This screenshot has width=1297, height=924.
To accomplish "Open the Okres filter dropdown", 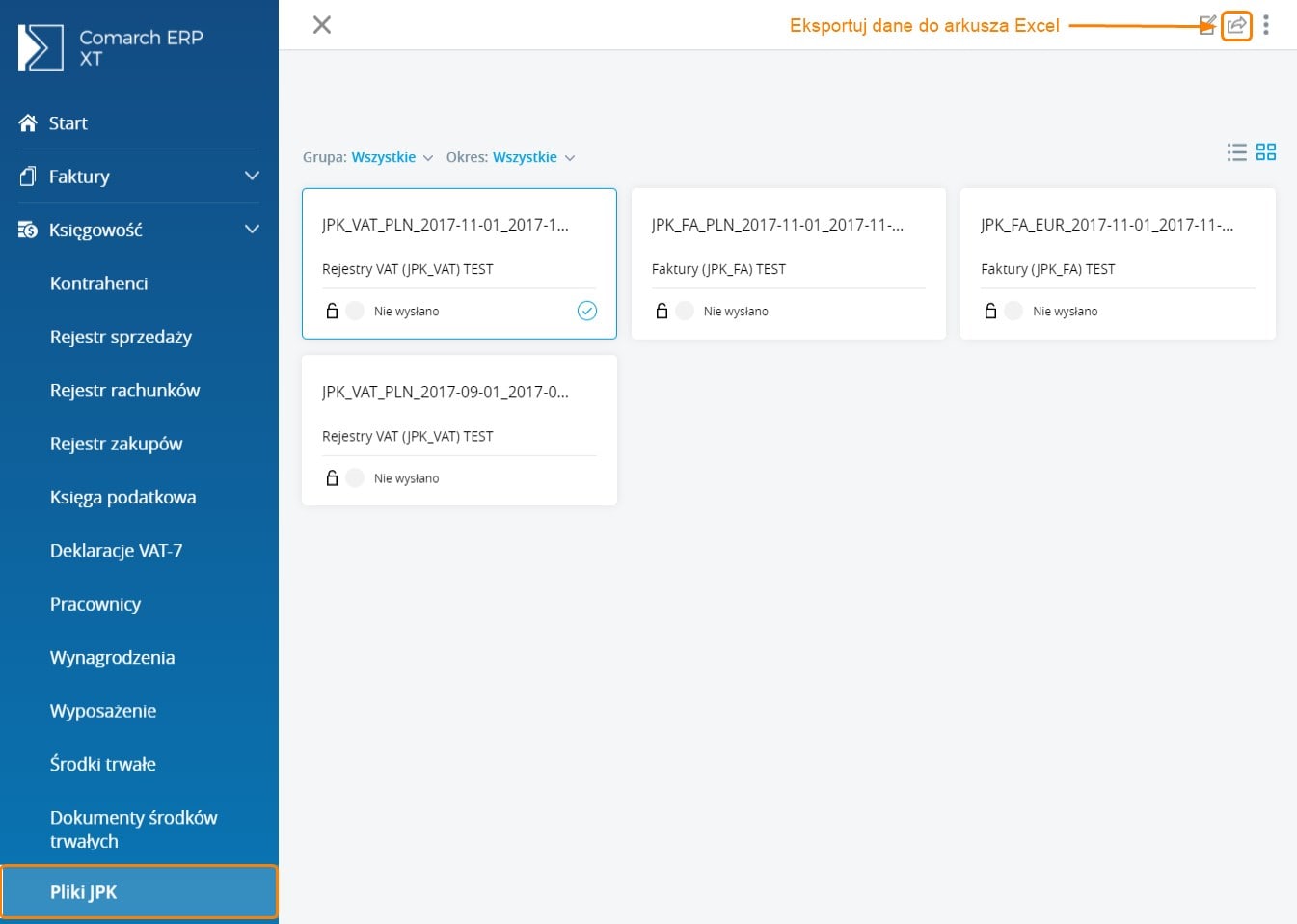I will (533, 157).
